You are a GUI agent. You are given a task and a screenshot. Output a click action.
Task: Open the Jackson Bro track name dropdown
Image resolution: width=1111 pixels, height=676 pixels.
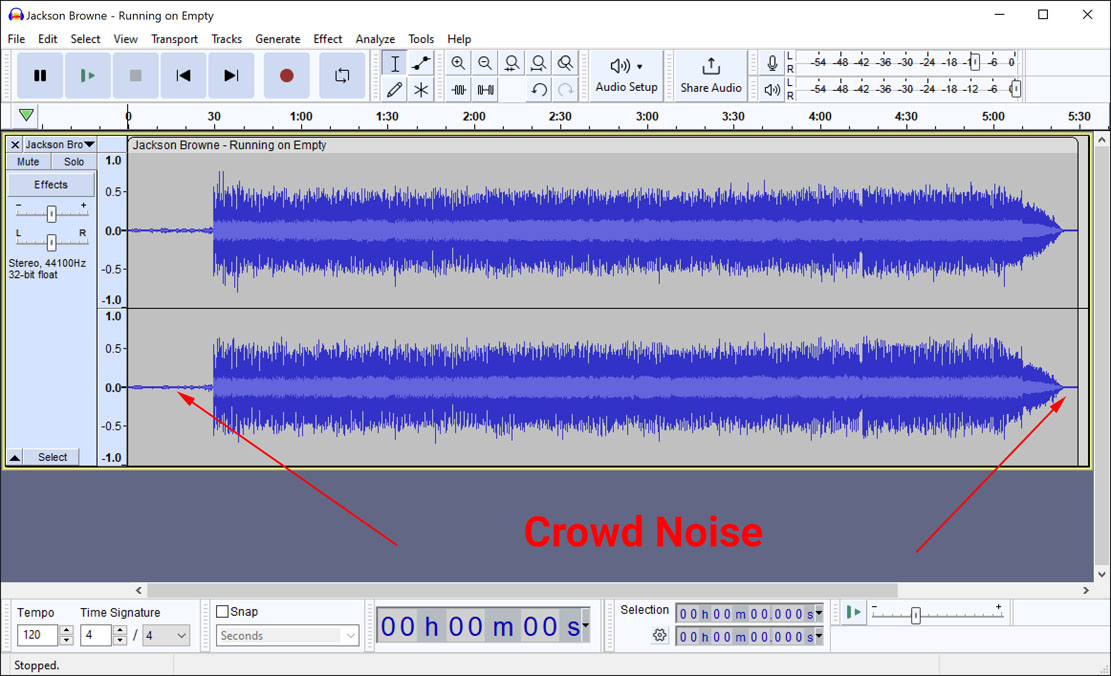60,145
